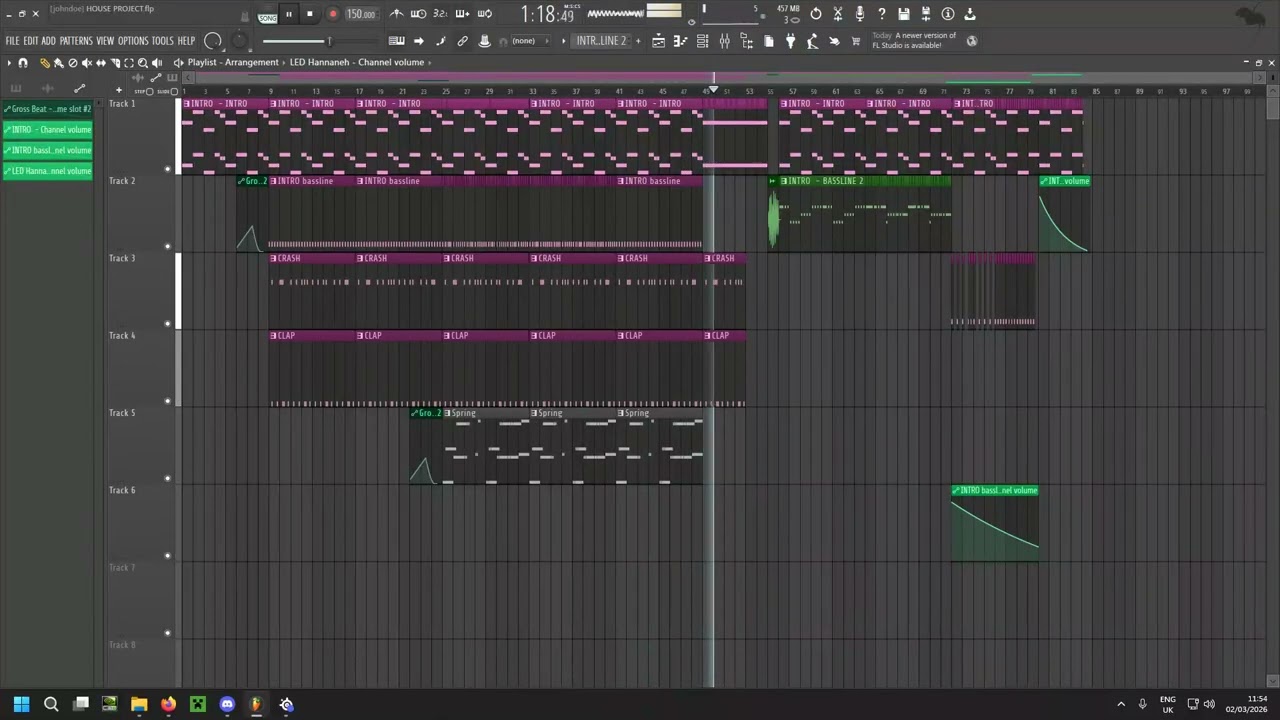The image size is (1280, 720).
Task: Open the INTR..LINE 2 pattern selector
Action: tap(601, 41)
